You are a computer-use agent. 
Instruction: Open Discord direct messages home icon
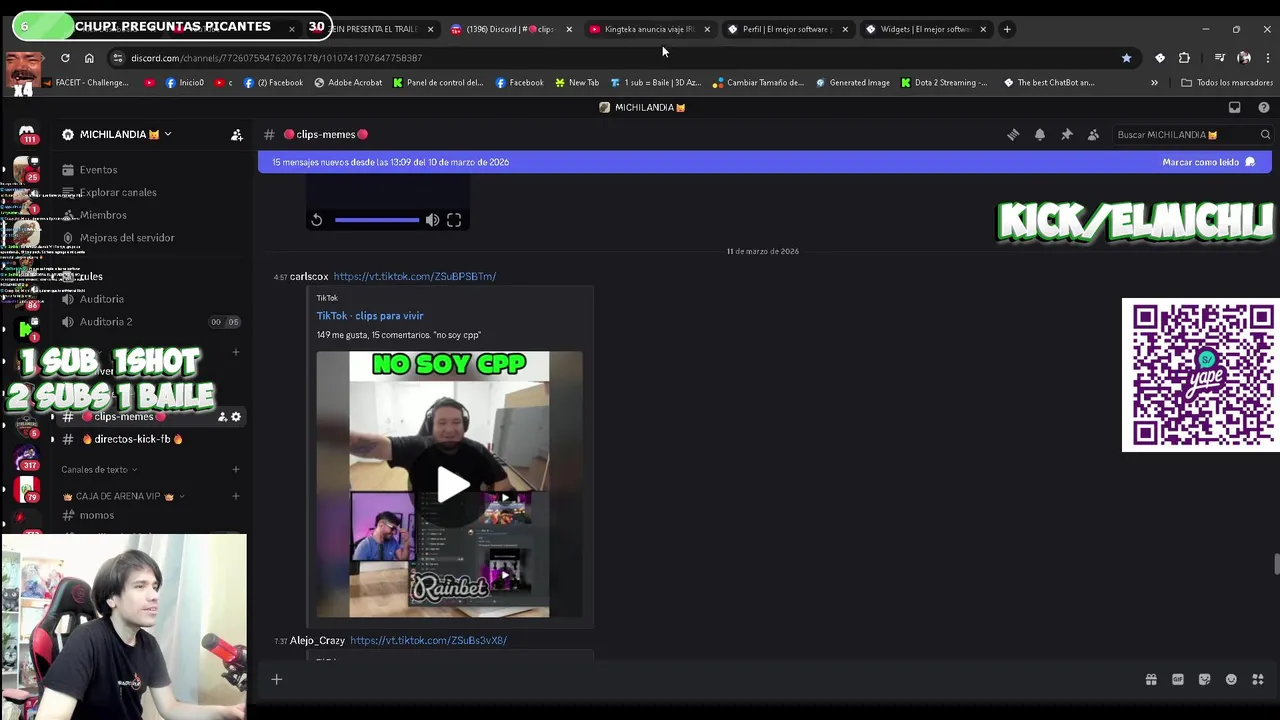27,134
